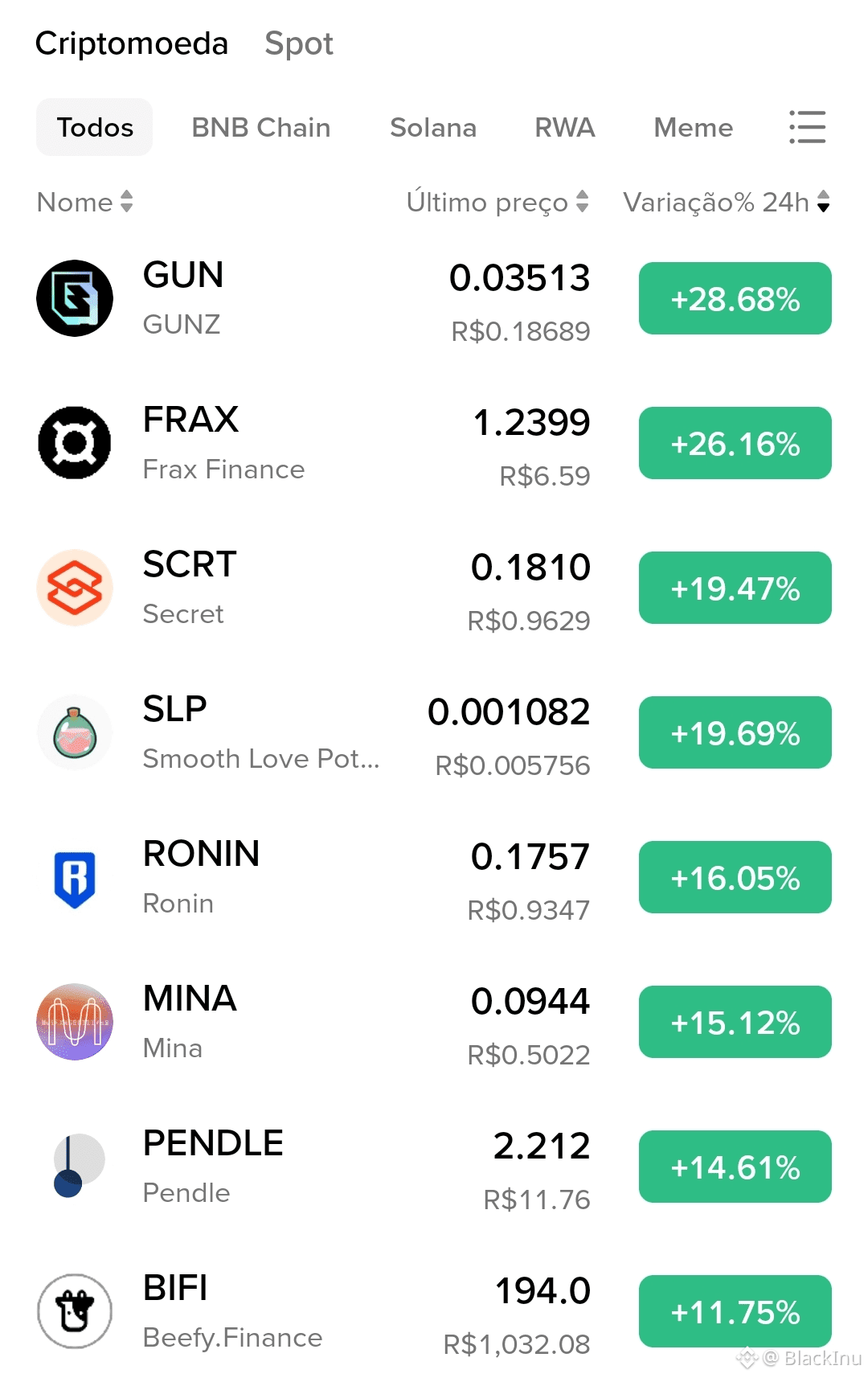The width and height of the screenshot is (868, 1378).
Task: Tap the +14.61% PENDLE change badge
Action: [x=735, y=1167]
